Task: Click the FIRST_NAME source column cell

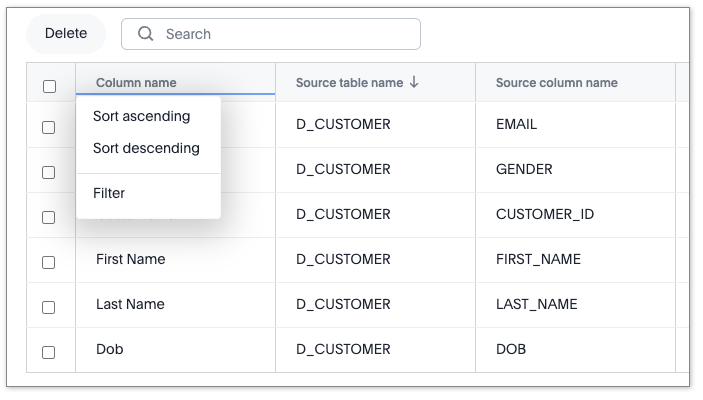Action: coord(575,260)
